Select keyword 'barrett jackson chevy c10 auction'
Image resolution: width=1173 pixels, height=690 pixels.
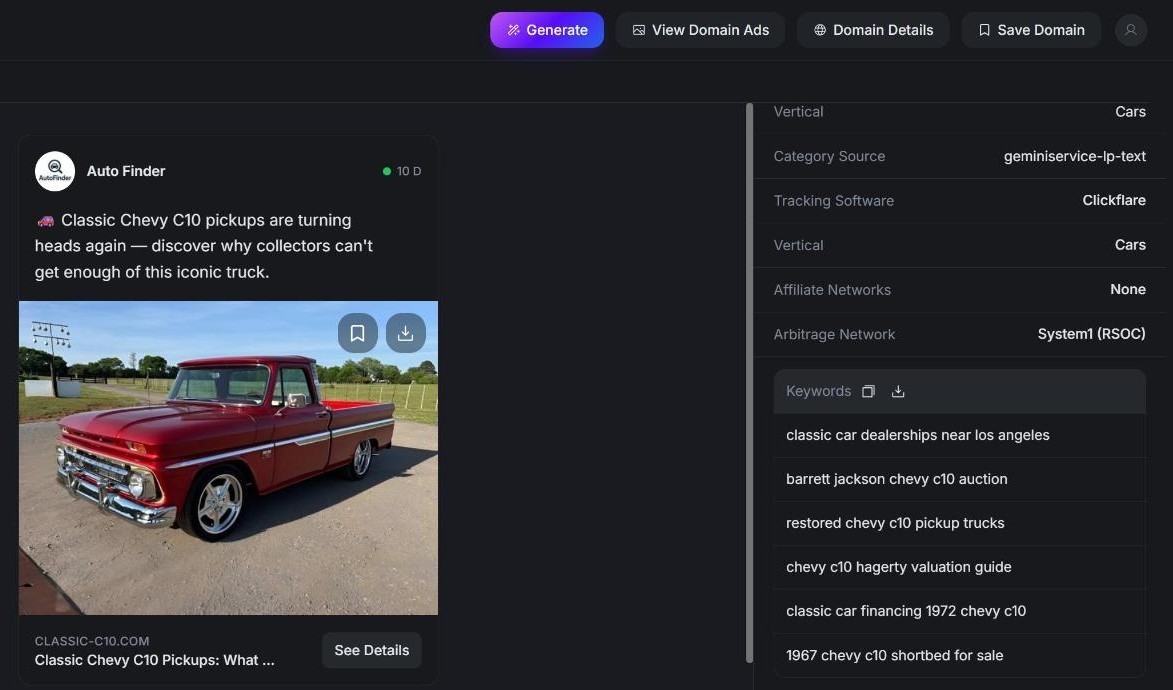click(959, 480)
